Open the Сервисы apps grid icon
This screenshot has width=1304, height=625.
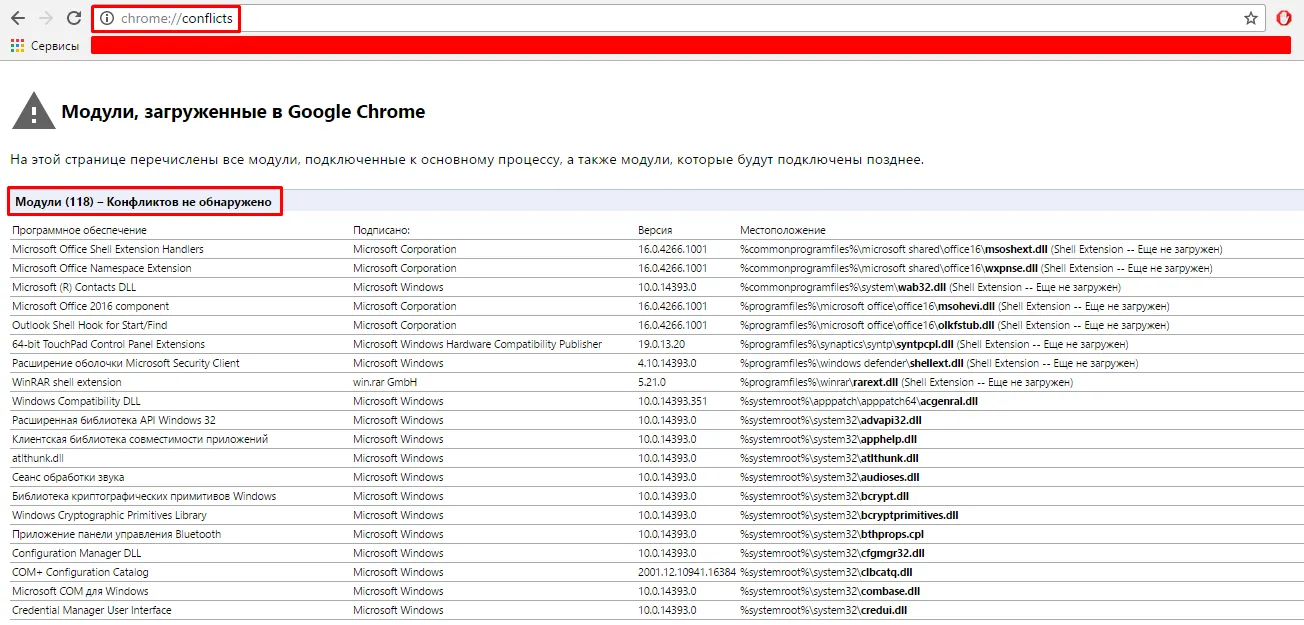[17, 45]
